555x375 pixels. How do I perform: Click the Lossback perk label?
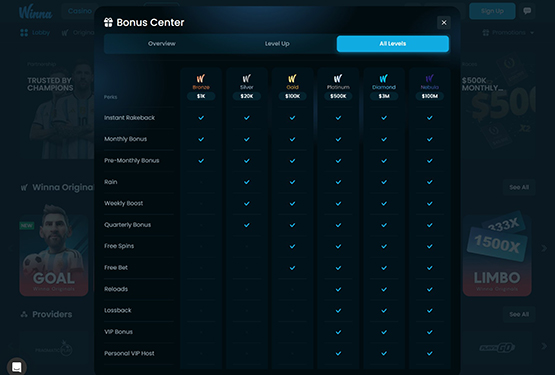pos(118,311)
